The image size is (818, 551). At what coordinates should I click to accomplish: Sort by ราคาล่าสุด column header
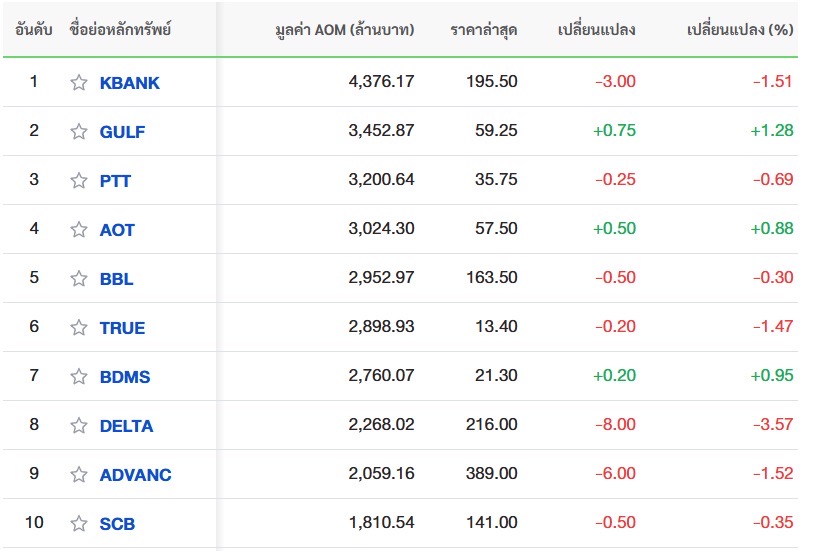click(484, 30)
